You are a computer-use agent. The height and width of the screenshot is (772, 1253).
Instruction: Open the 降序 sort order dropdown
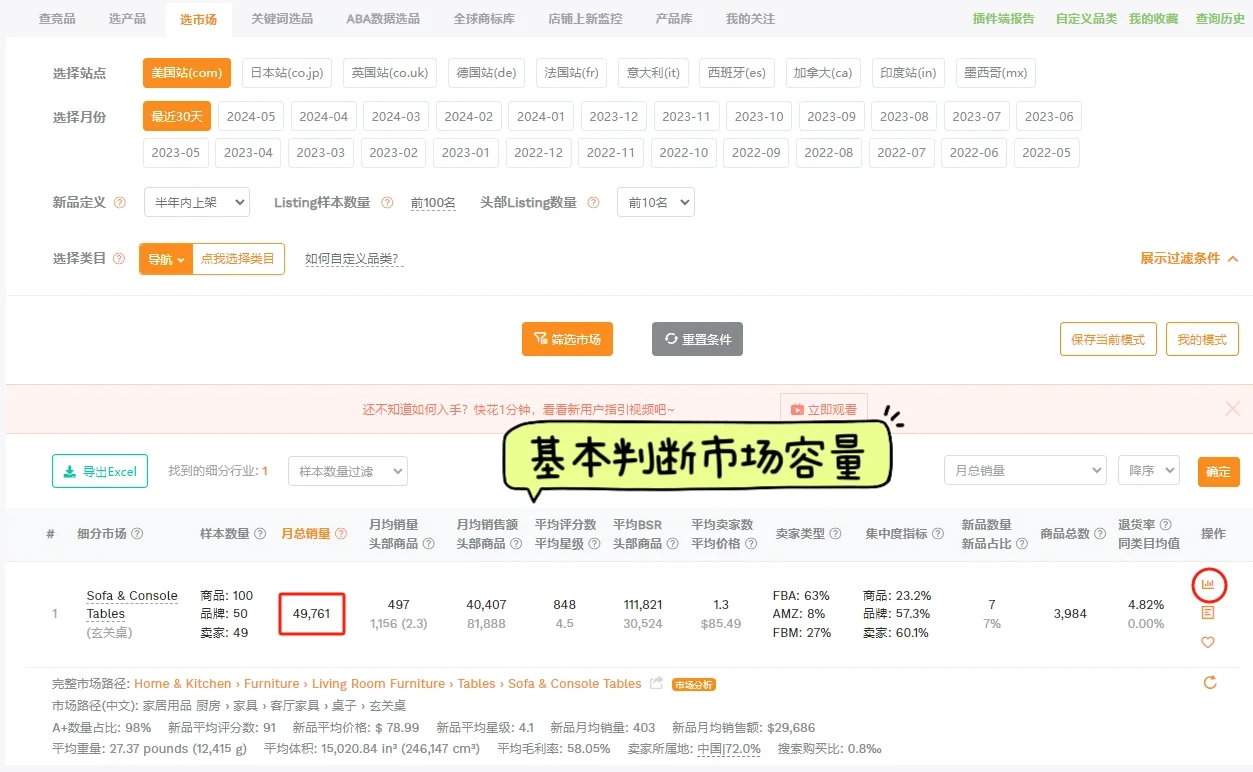pos(1147,470)
